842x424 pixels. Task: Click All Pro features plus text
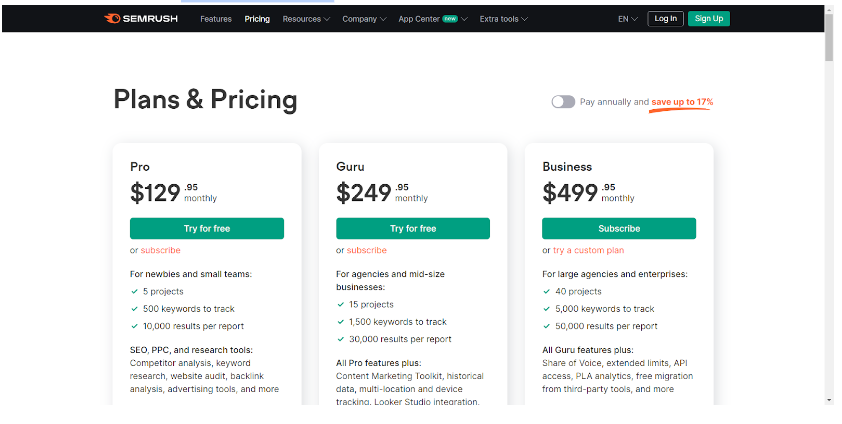pyautogui.click(x=379, y=363)
